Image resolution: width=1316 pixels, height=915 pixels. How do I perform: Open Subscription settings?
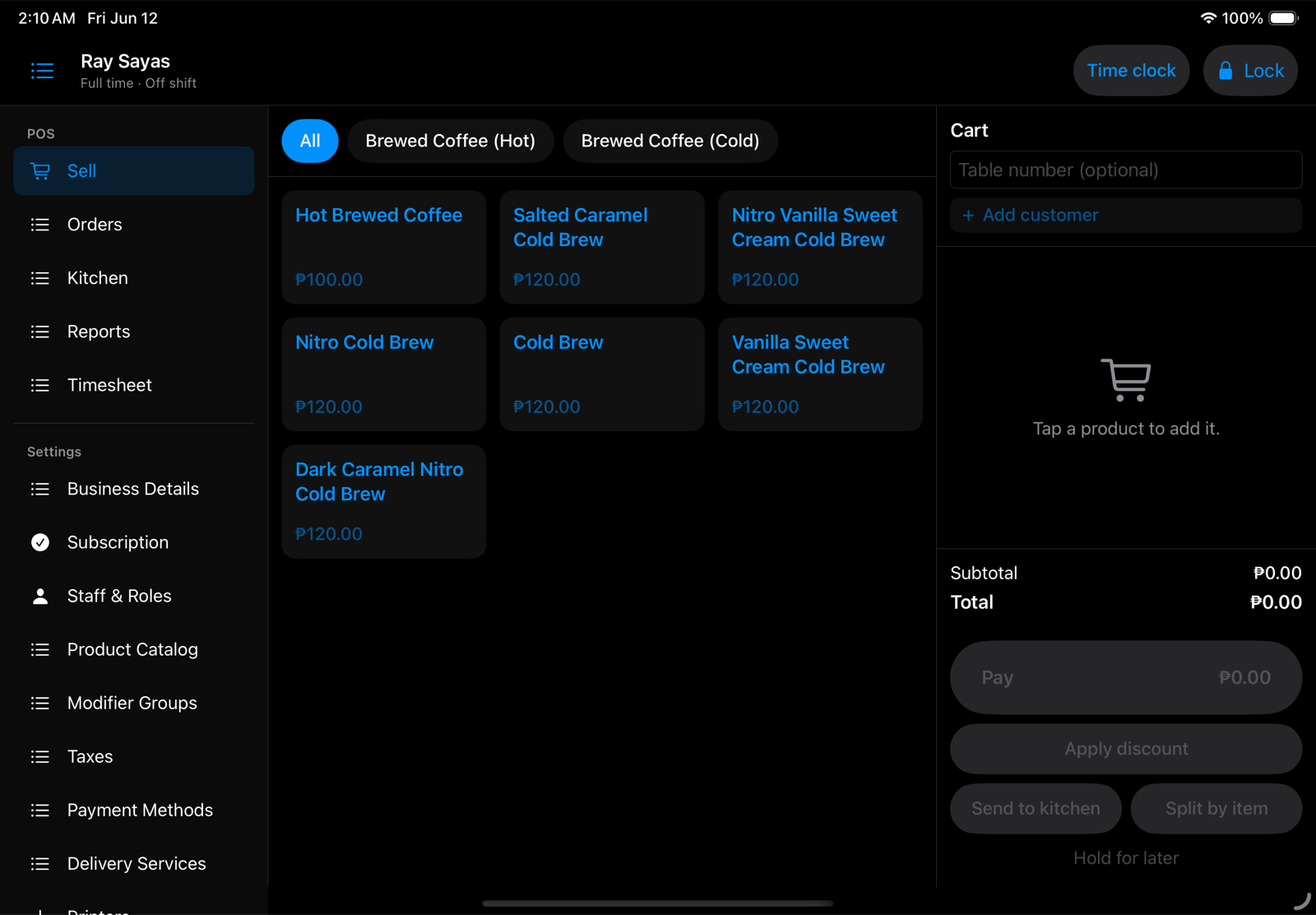pos(134,542)
